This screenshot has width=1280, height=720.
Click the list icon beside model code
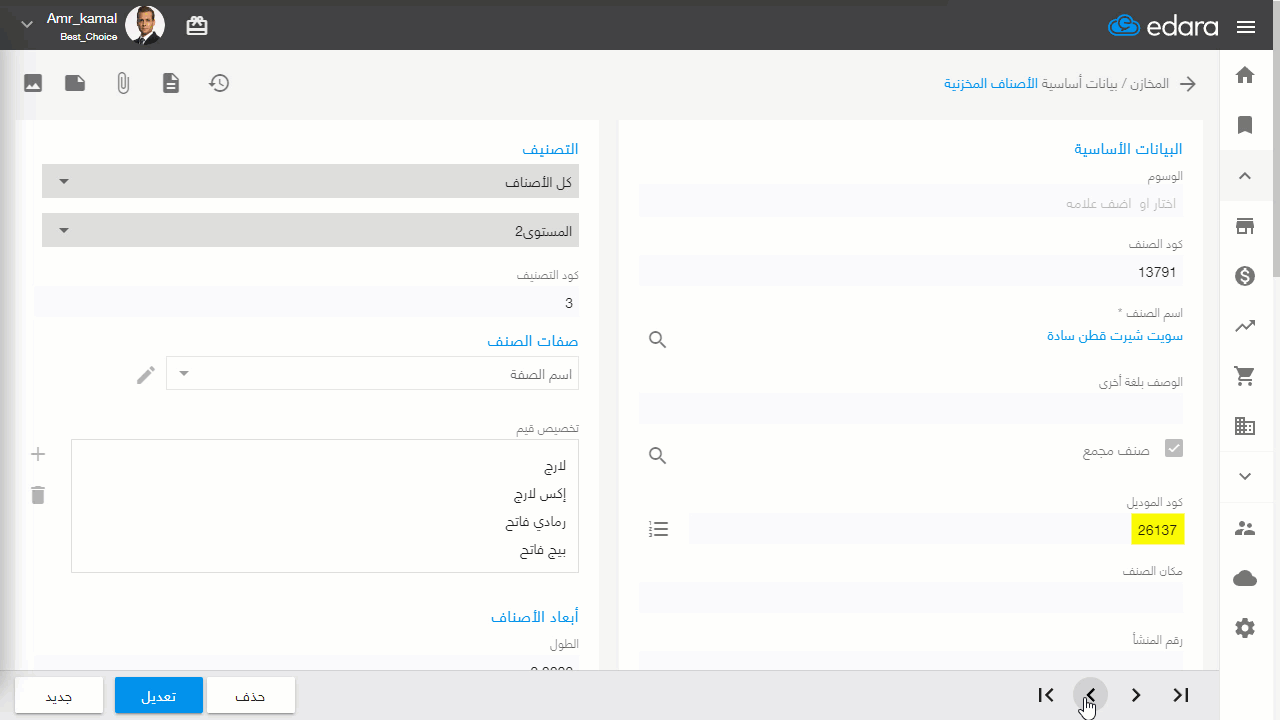[x=658, y=529]
